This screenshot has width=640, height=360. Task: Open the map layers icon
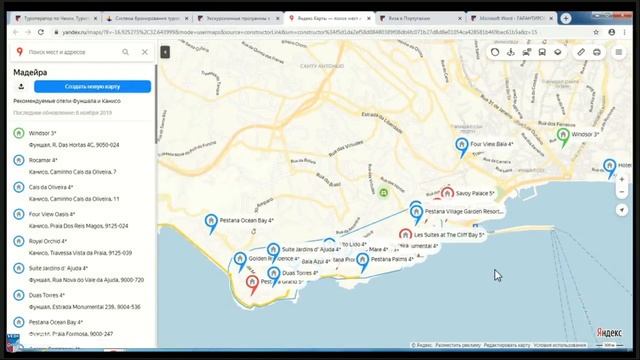pos(558,52)
